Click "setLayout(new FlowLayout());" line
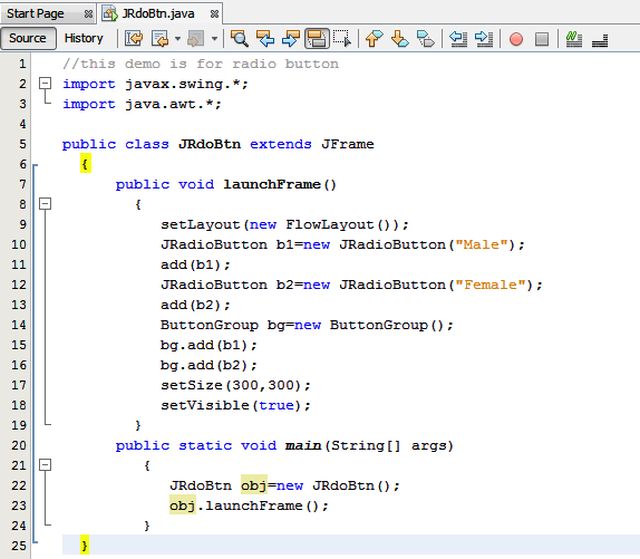Viewport: 640px width, 559px height. (284, 224)
